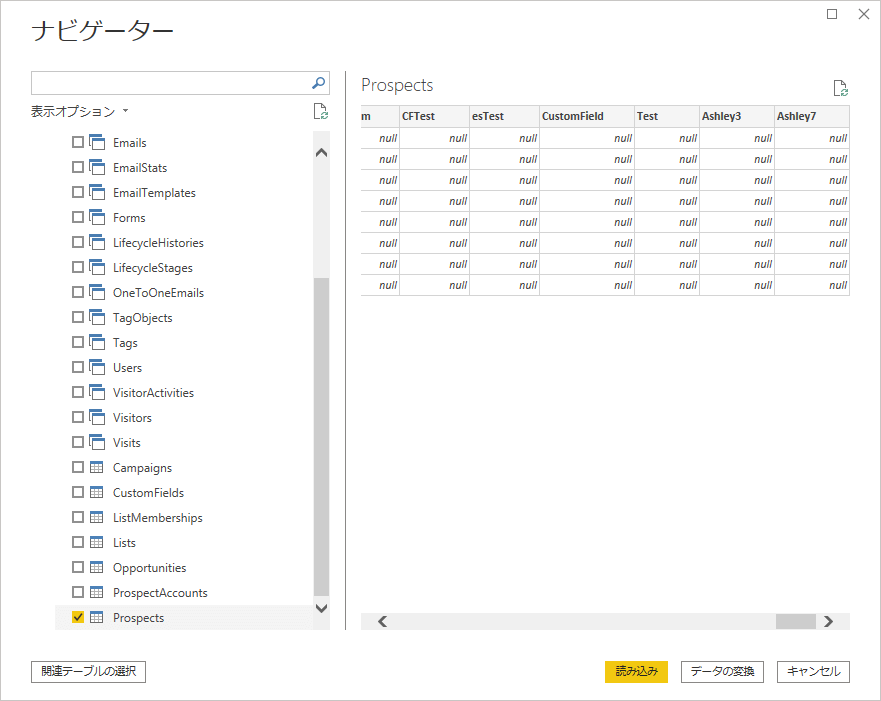Image resolution: width=881 pixels, height=701 pixels.
Task: Click the 読み込み button
Action: 636,671
